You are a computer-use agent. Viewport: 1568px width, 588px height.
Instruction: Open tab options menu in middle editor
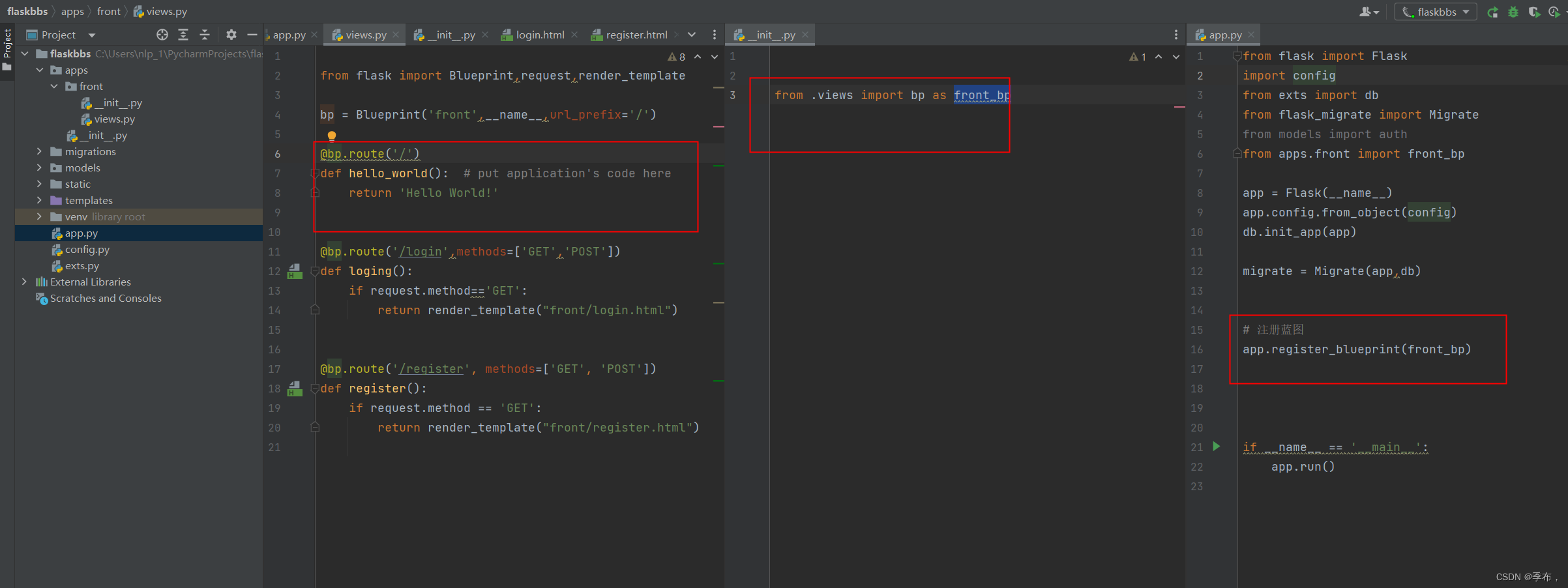1176,35
